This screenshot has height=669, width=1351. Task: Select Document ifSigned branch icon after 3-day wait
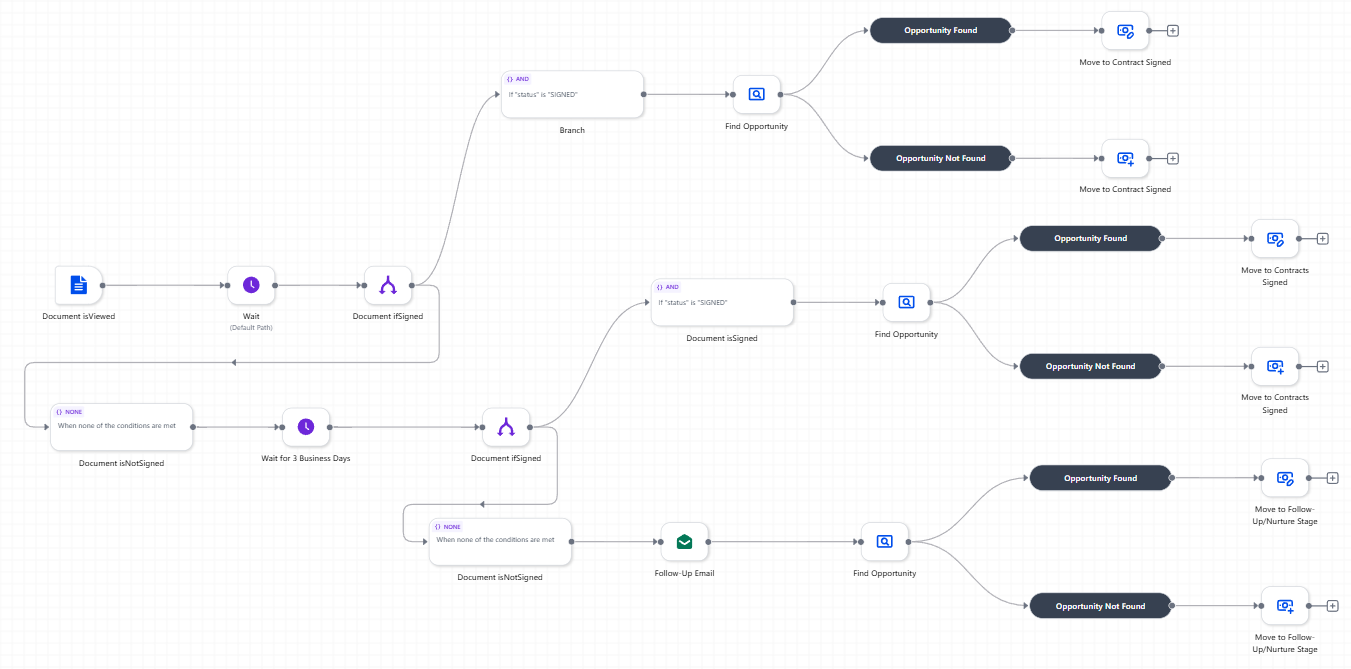pos(506,427)
